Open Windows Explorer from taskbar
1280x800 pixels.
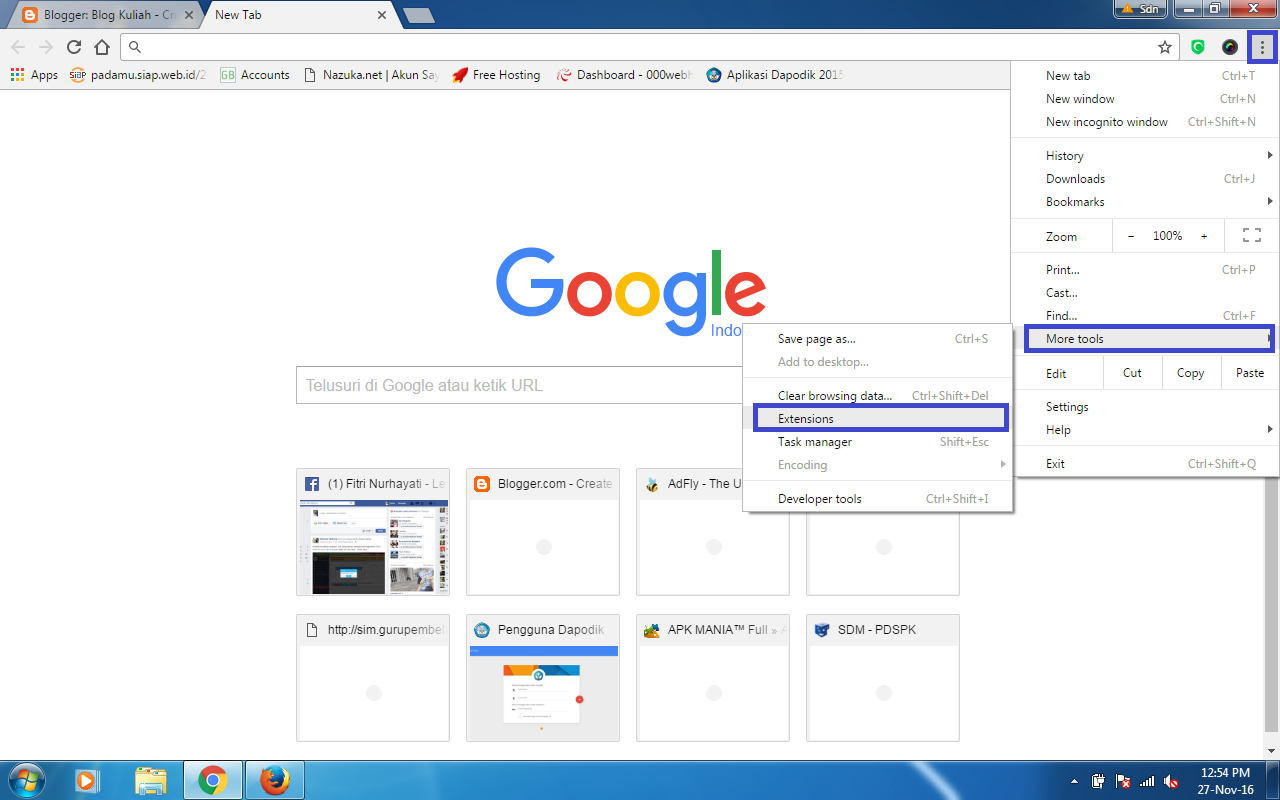[150, 779]
